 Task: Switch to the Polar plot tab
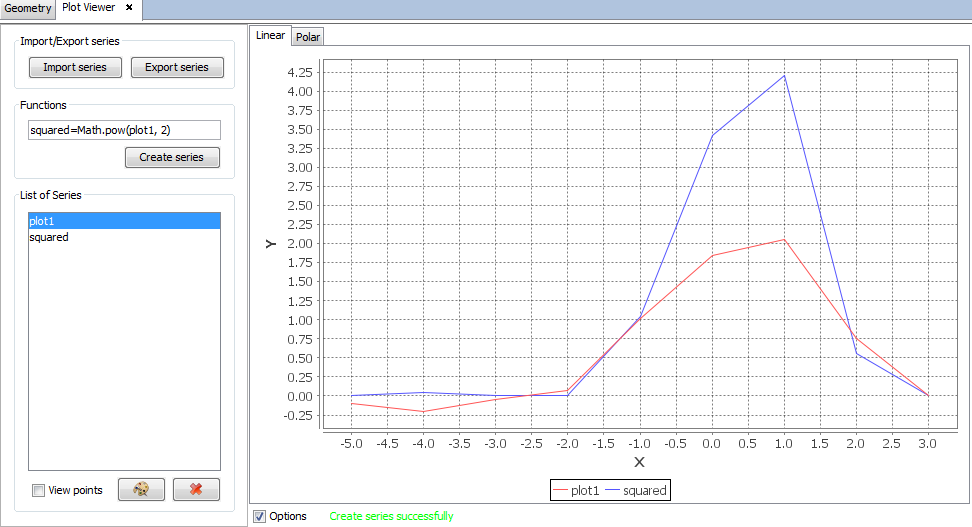pos(308,37)
